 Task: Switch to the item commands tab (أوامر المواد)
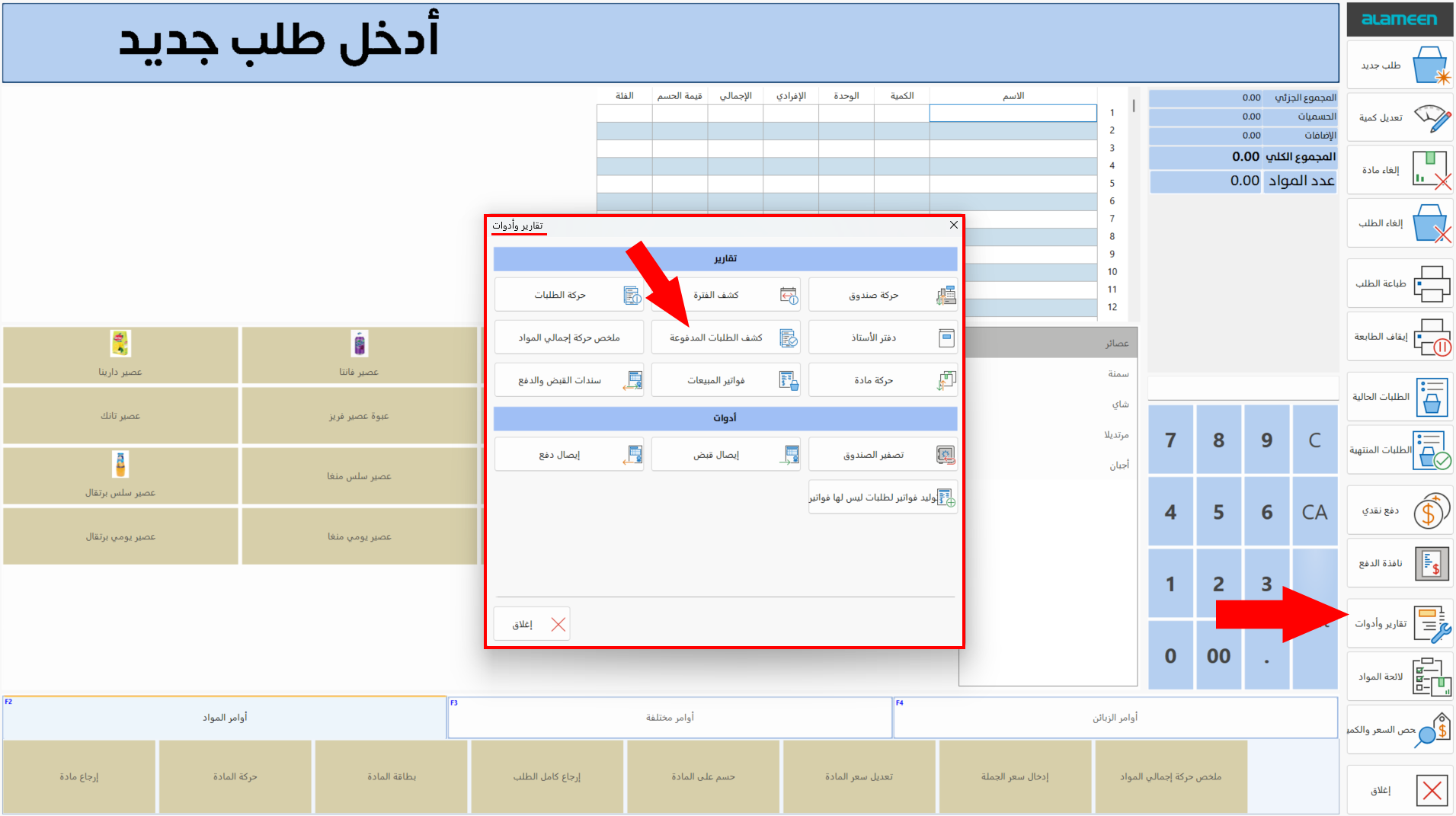[x=225, y=718]
